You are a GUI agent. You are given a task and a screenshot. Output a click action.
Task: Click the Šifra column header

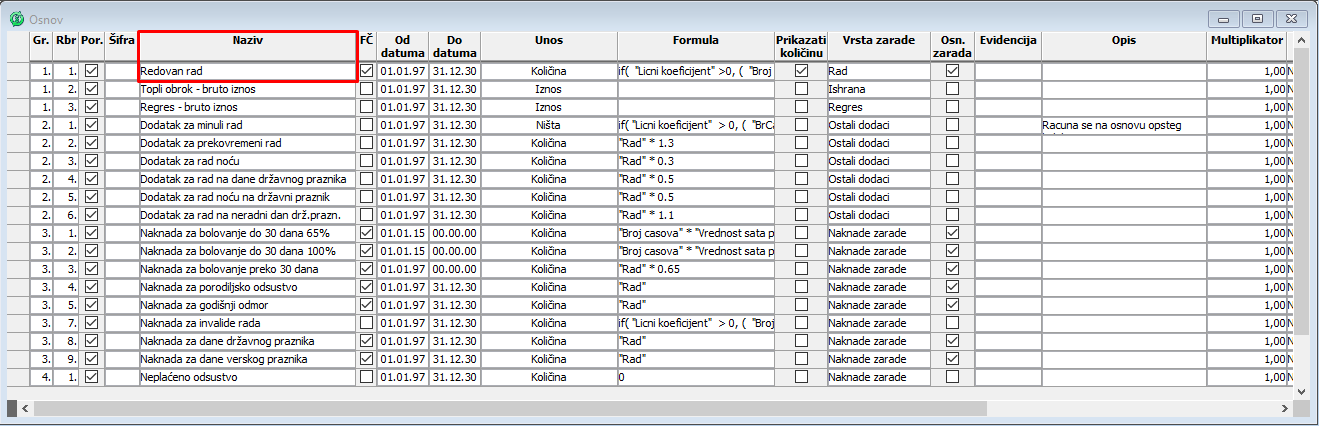(x=121, y=46)
